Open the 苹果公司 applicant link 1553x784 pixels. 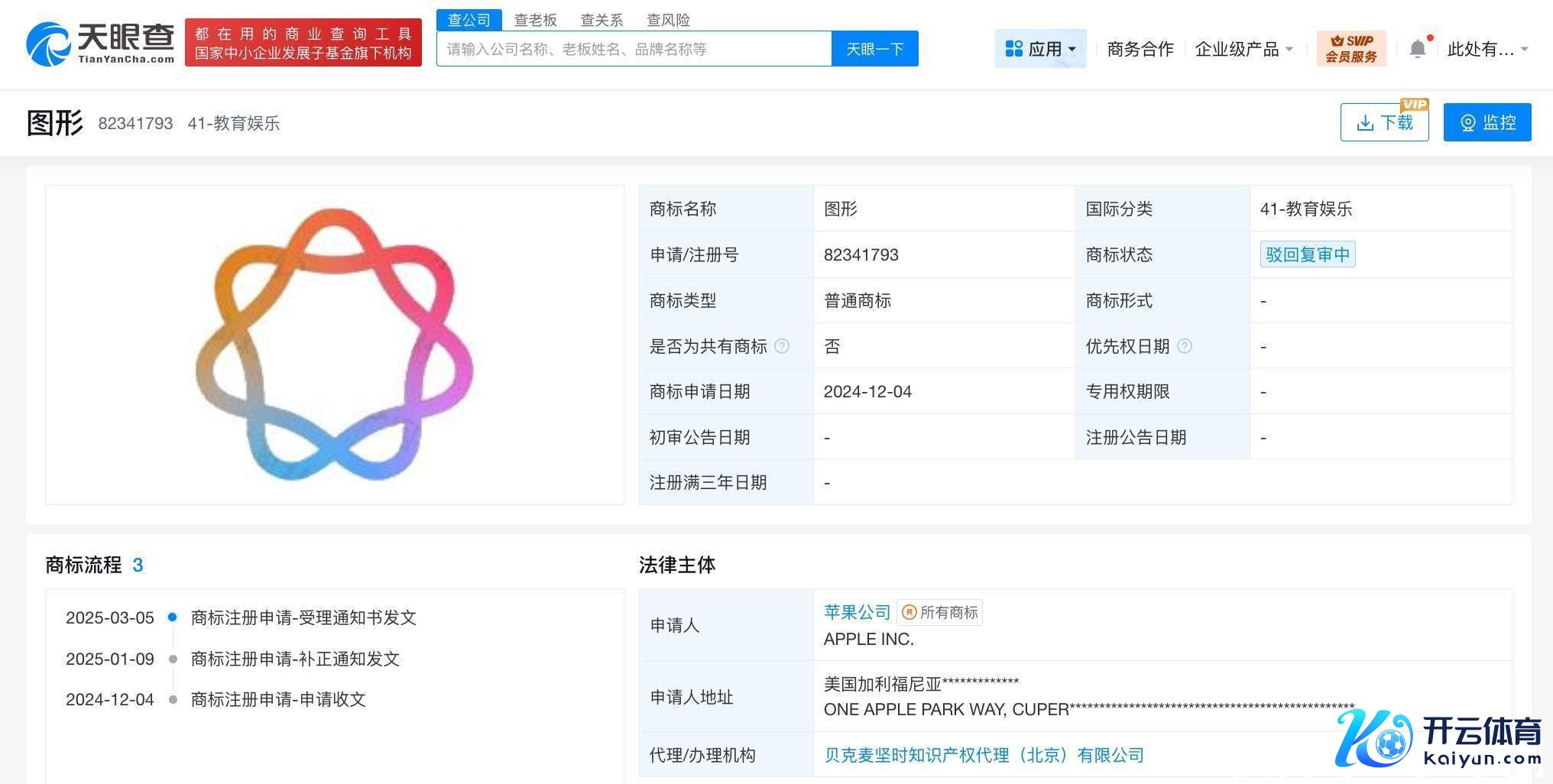tap(857, 612)
